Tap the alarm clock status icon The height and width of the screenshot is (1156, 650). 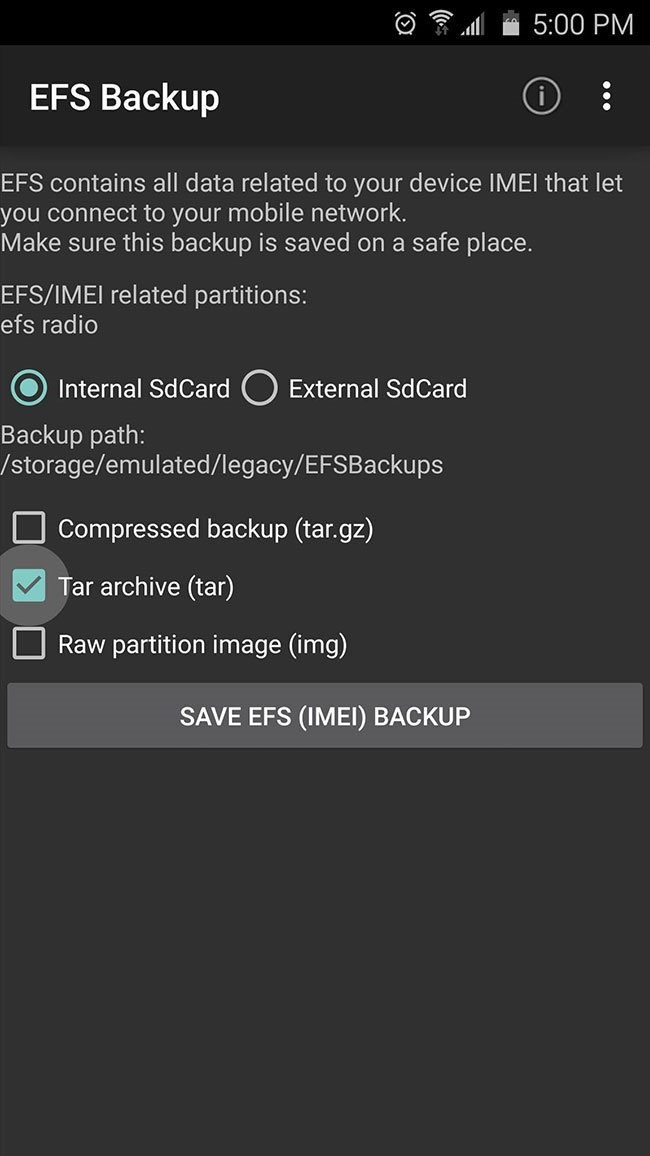coord(405,24)
